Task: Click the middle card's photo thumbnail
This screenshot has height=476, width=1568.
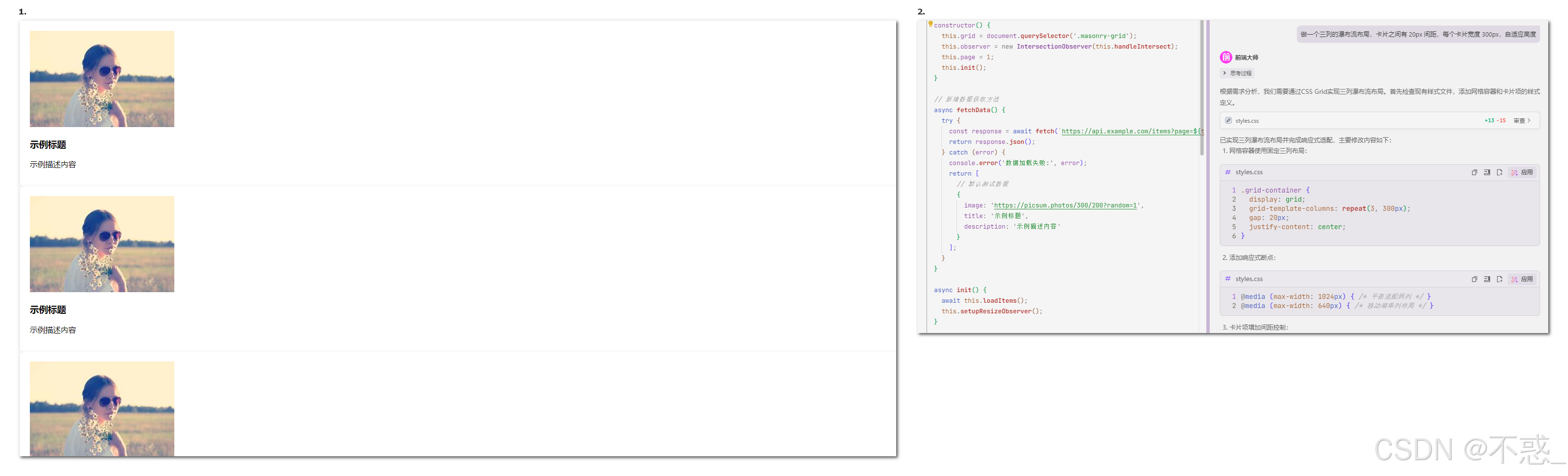Action: [102, 244]
